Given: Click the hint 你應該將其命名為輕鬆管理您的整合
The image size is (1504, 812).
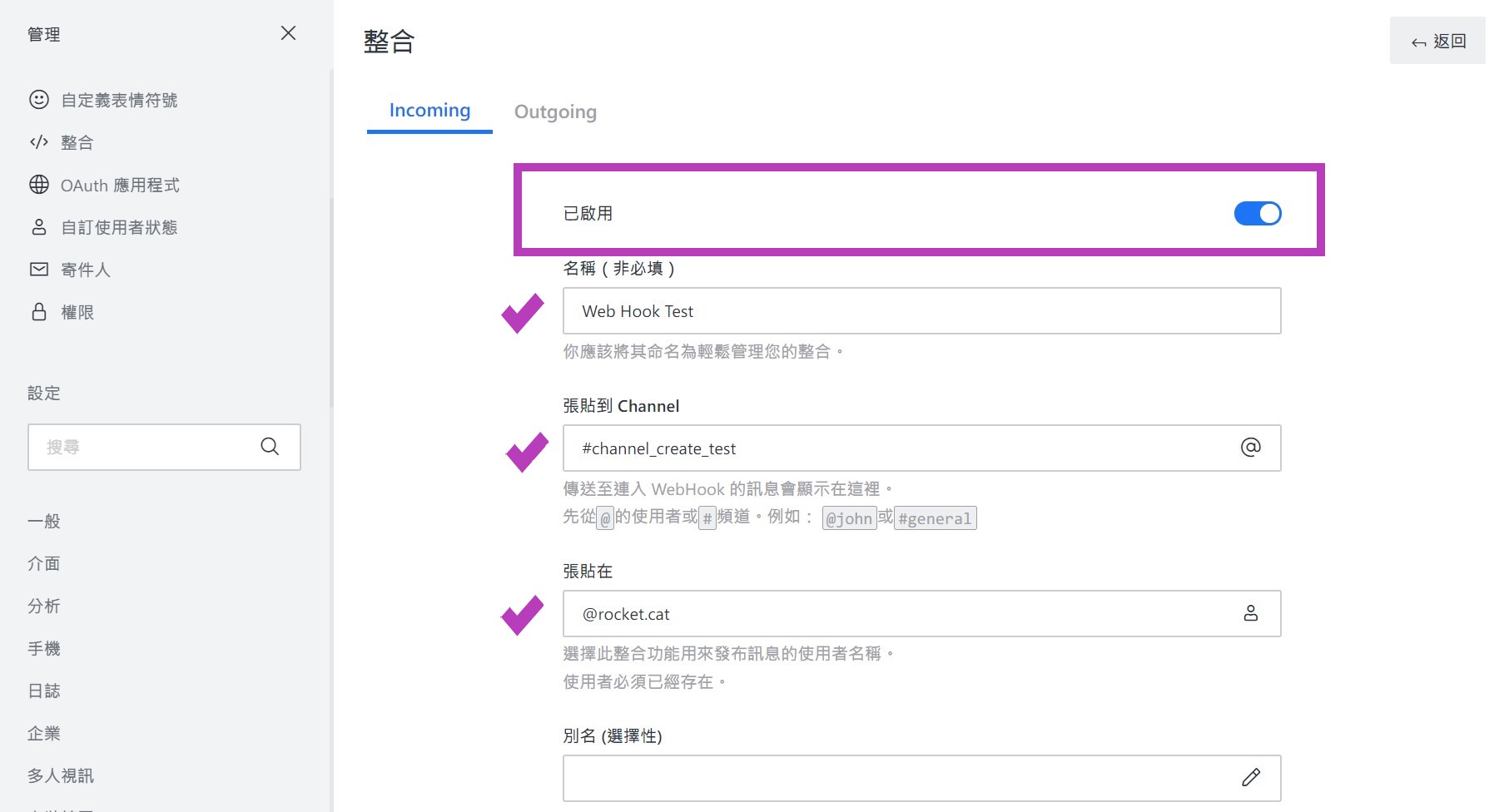Looking at the screenshot, I should coord(703,352).
